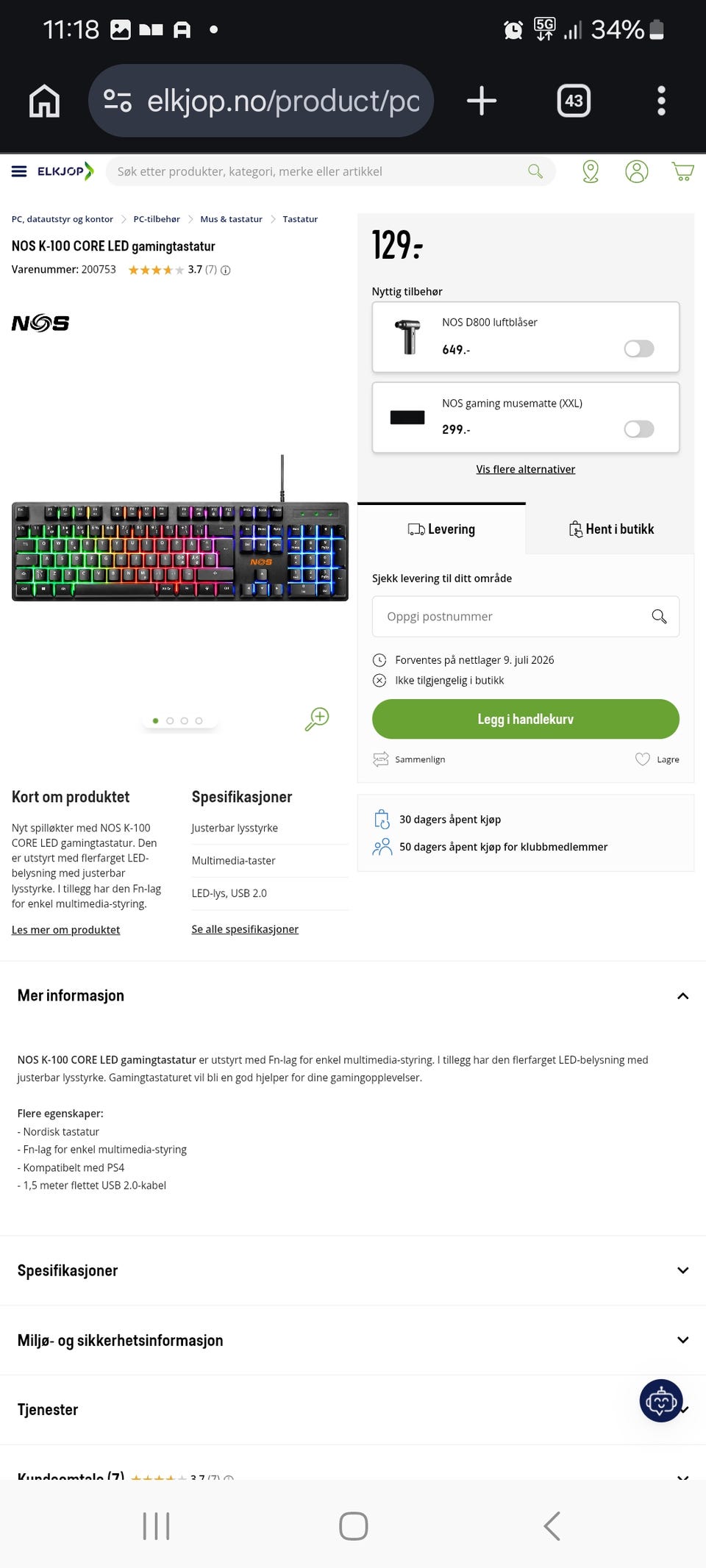This screenshot has height=1568, width=706.
Task: Enable the NOS gaming musematte toggle
Action: [x=639, y=429]
